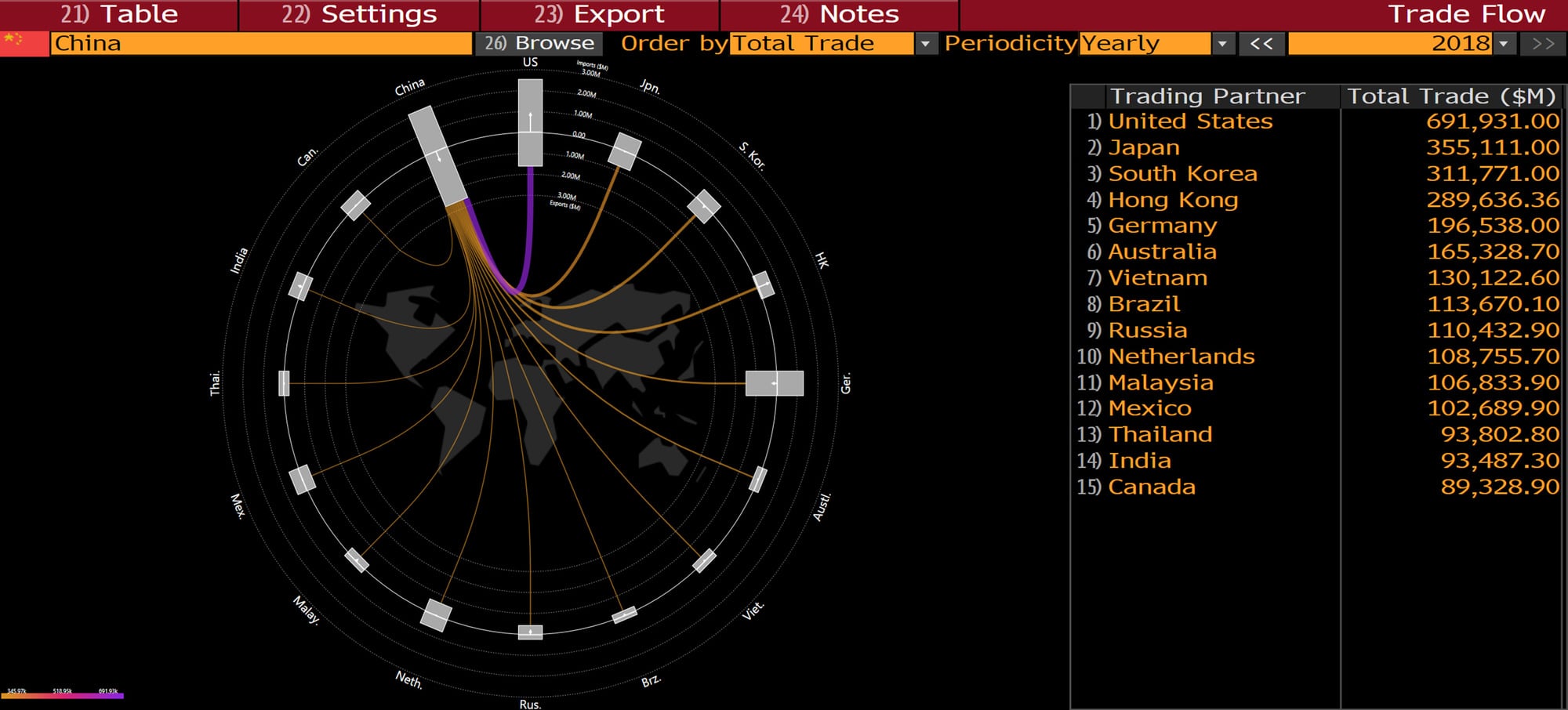Image resolution: width=1568 pixels, height=710 pixels.
Task: Click the China bar on chart
Action: tap(438, 156)
